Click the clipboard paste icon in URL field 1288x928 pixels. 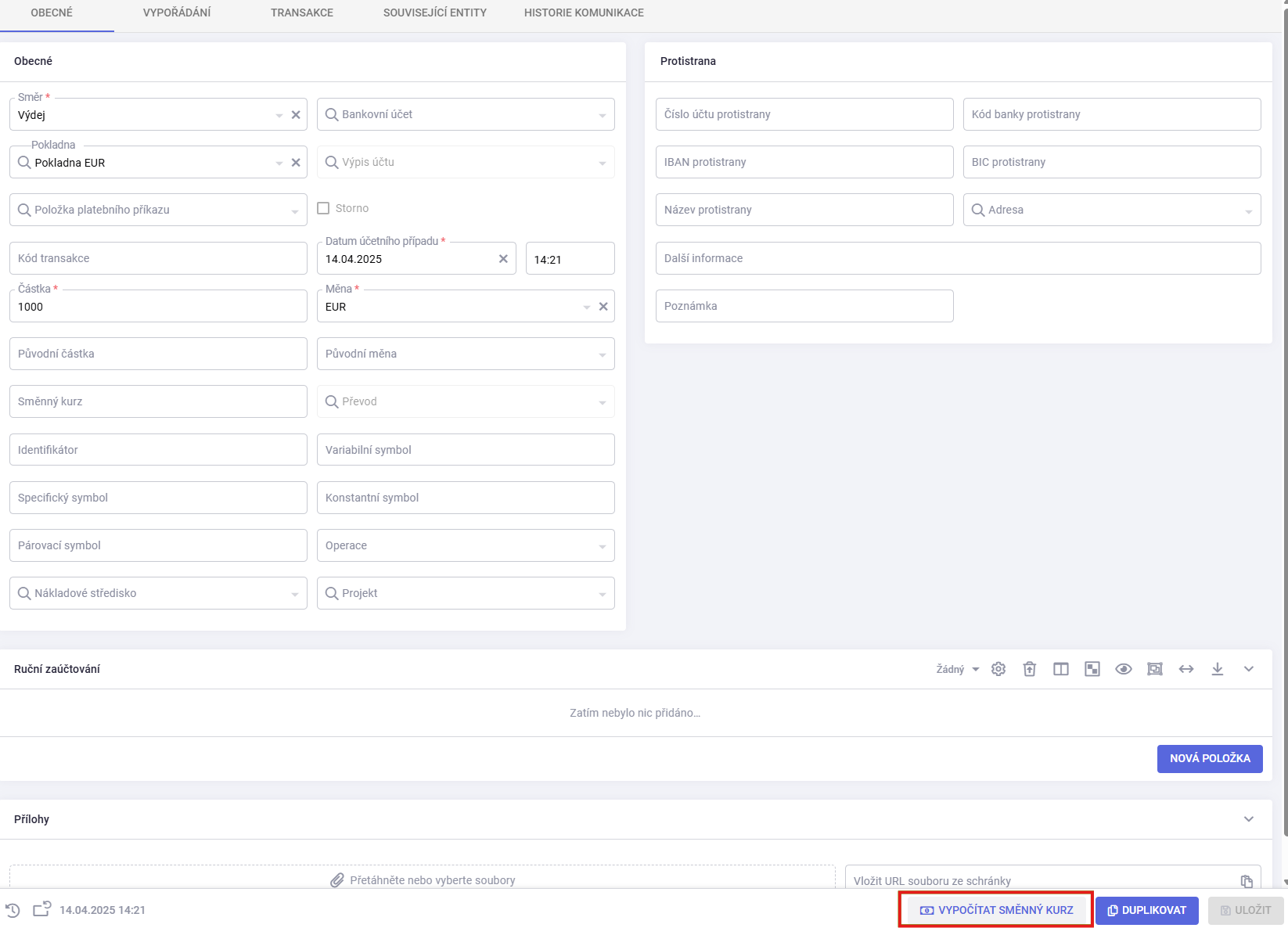click(1247, 881)
